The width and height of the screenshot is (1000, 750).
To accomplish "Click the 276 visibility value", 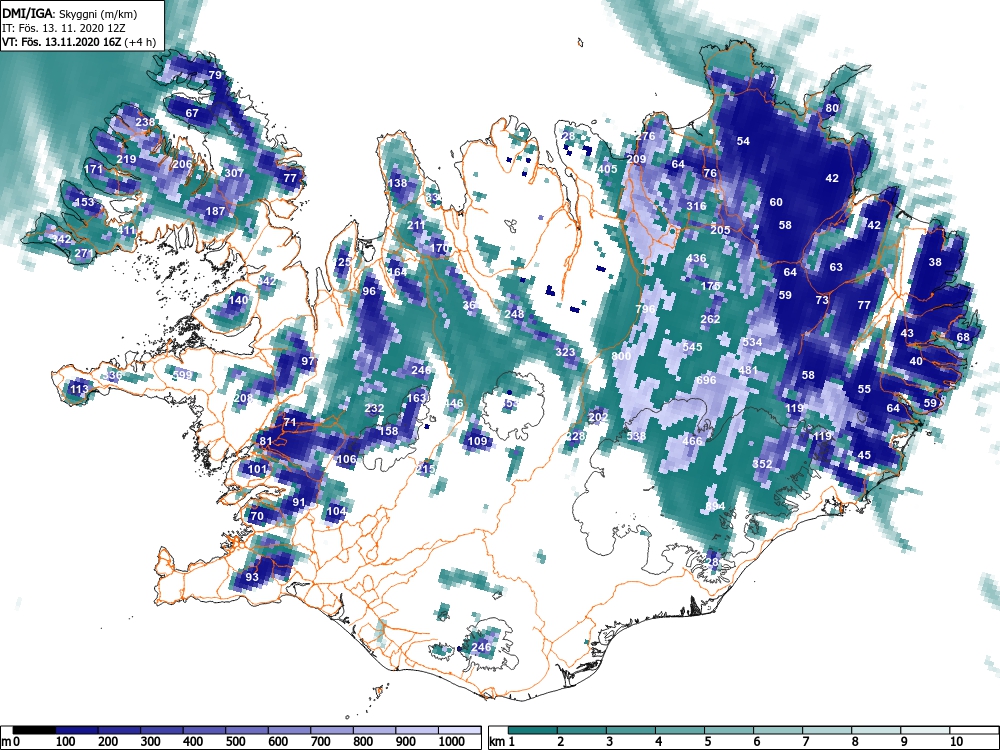I will point(645,136).
